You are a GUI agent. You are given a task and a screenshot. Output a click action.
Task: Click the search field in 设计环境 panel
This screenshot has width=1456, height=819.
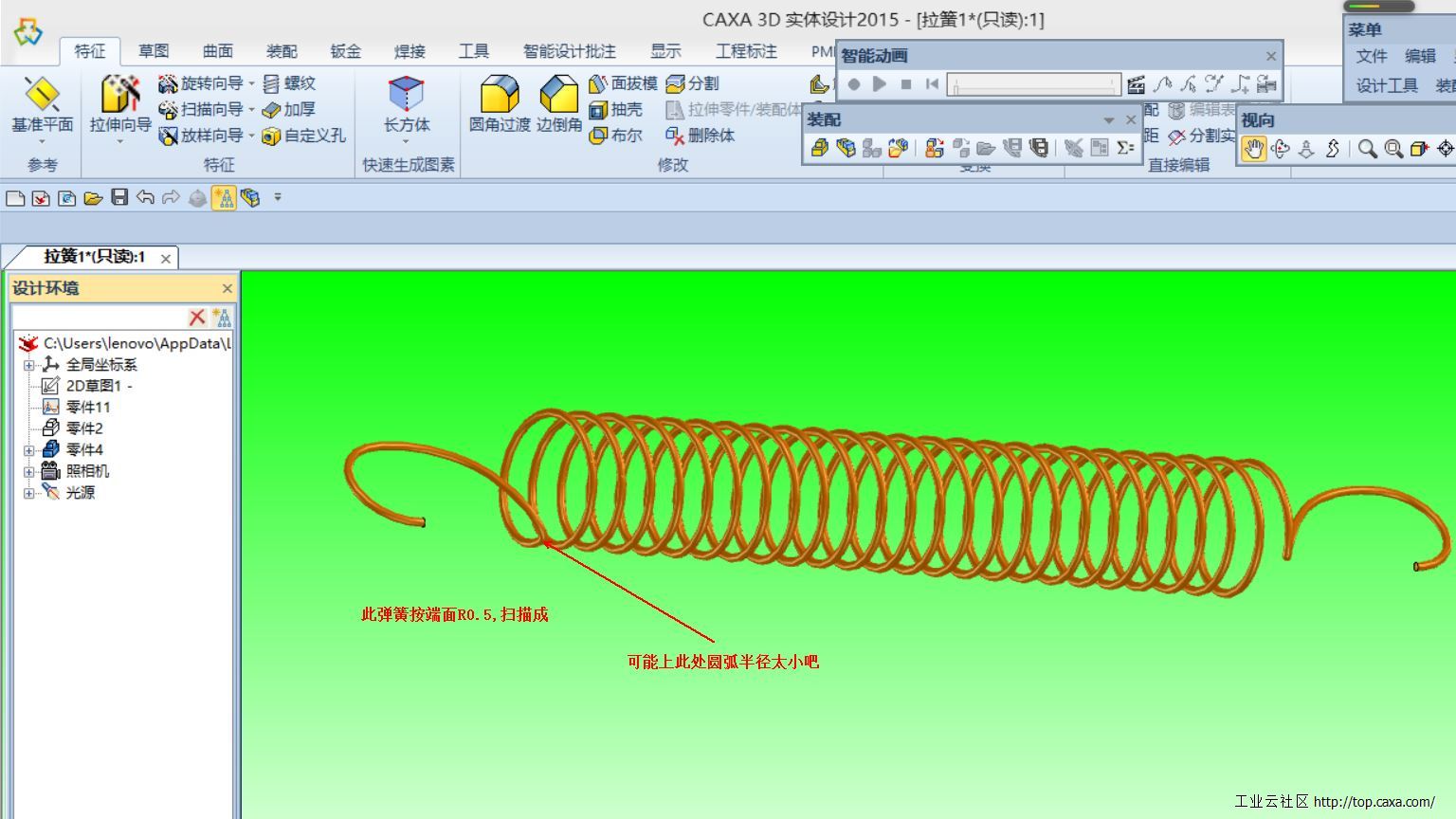(99, 318)
